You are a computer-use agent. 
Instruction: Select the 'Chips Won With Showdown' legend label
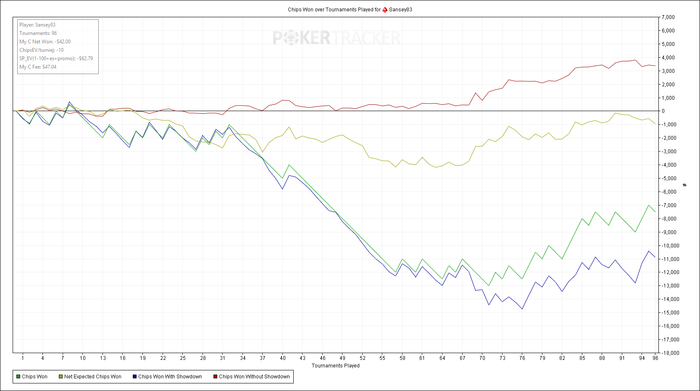[170, 377]
